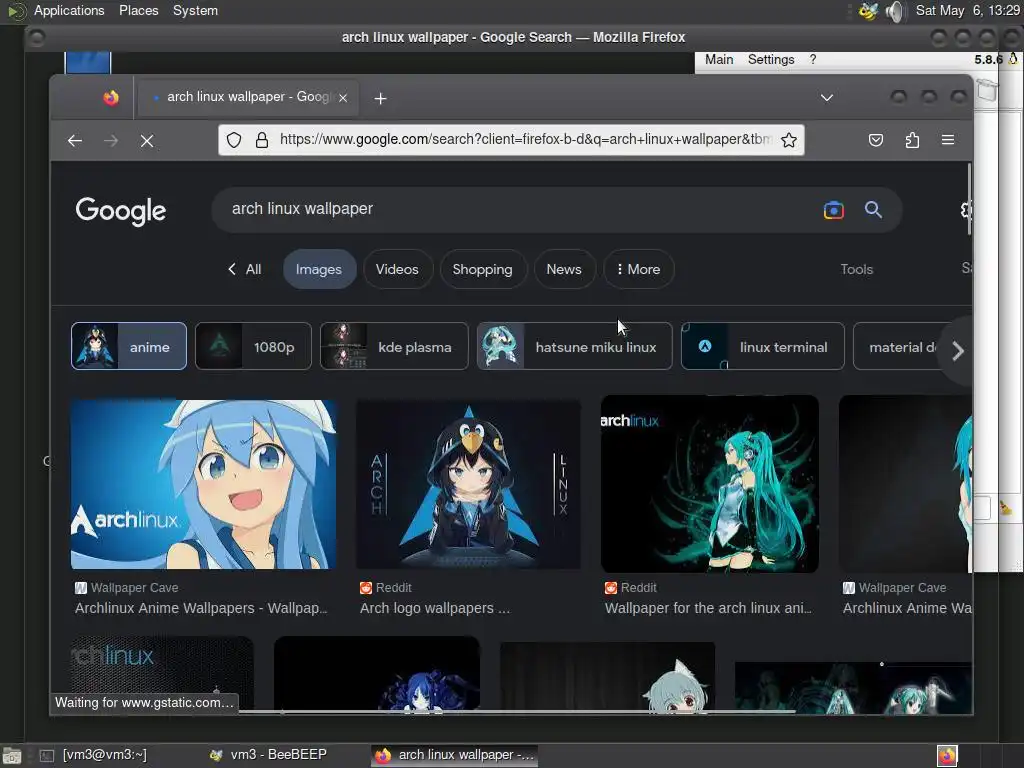Click the Firefox address bar URL

click(x=525, y=139)
